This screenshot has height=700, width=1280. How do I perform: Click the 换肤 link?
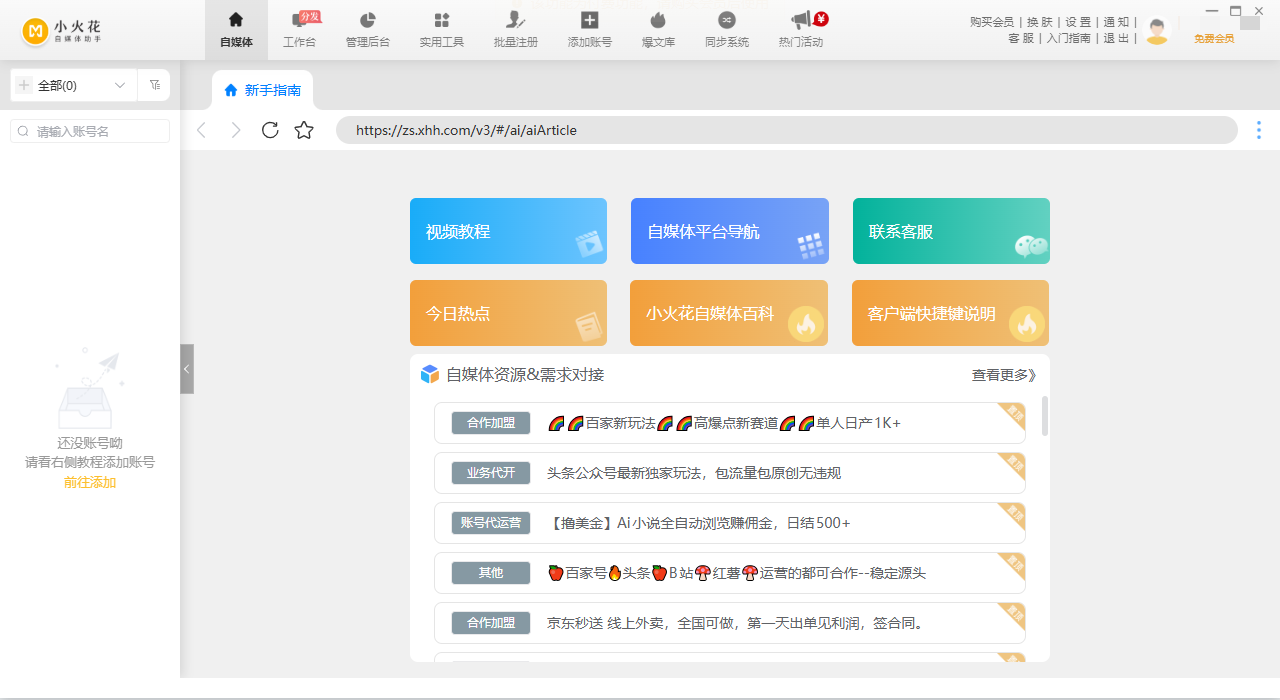pos(1040,22)
